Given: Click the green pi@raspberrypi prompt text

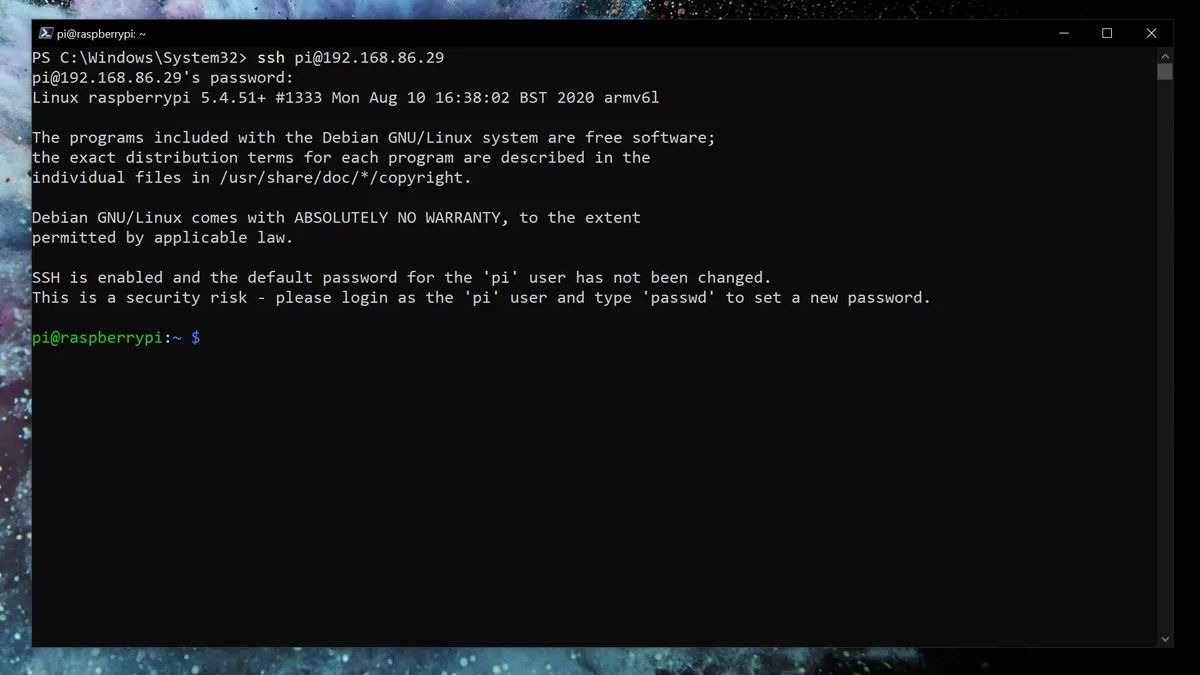Looking at the screenshot, I should tap(95, 337).
